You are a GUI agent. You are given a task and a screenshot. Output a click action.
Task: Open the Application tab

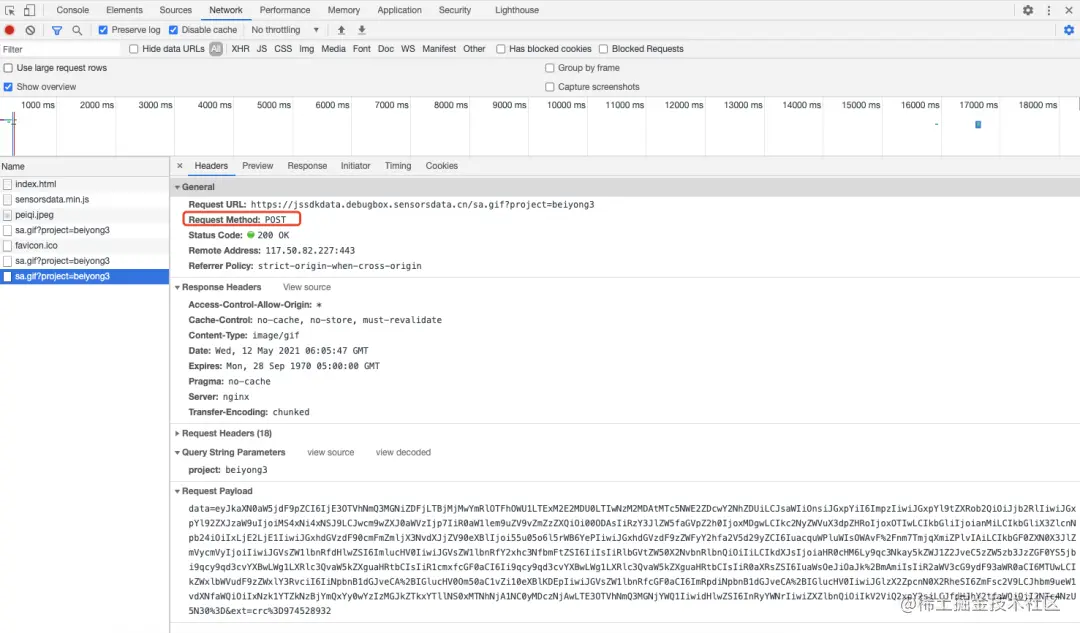click(x=399, y=10)
